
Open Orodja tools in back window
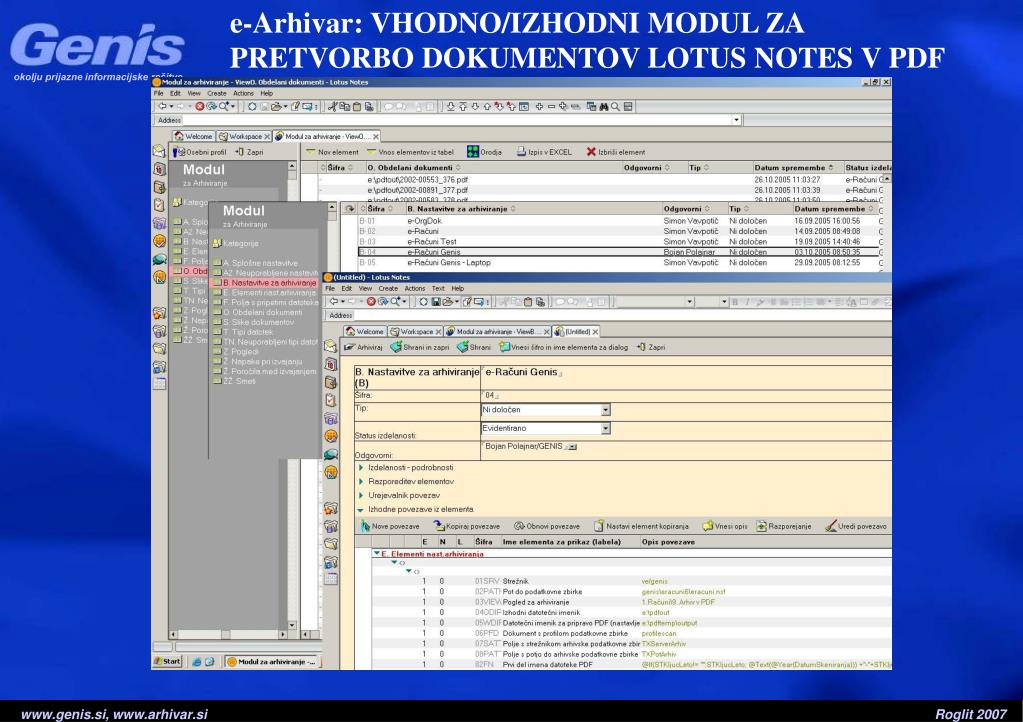(484, 152)
